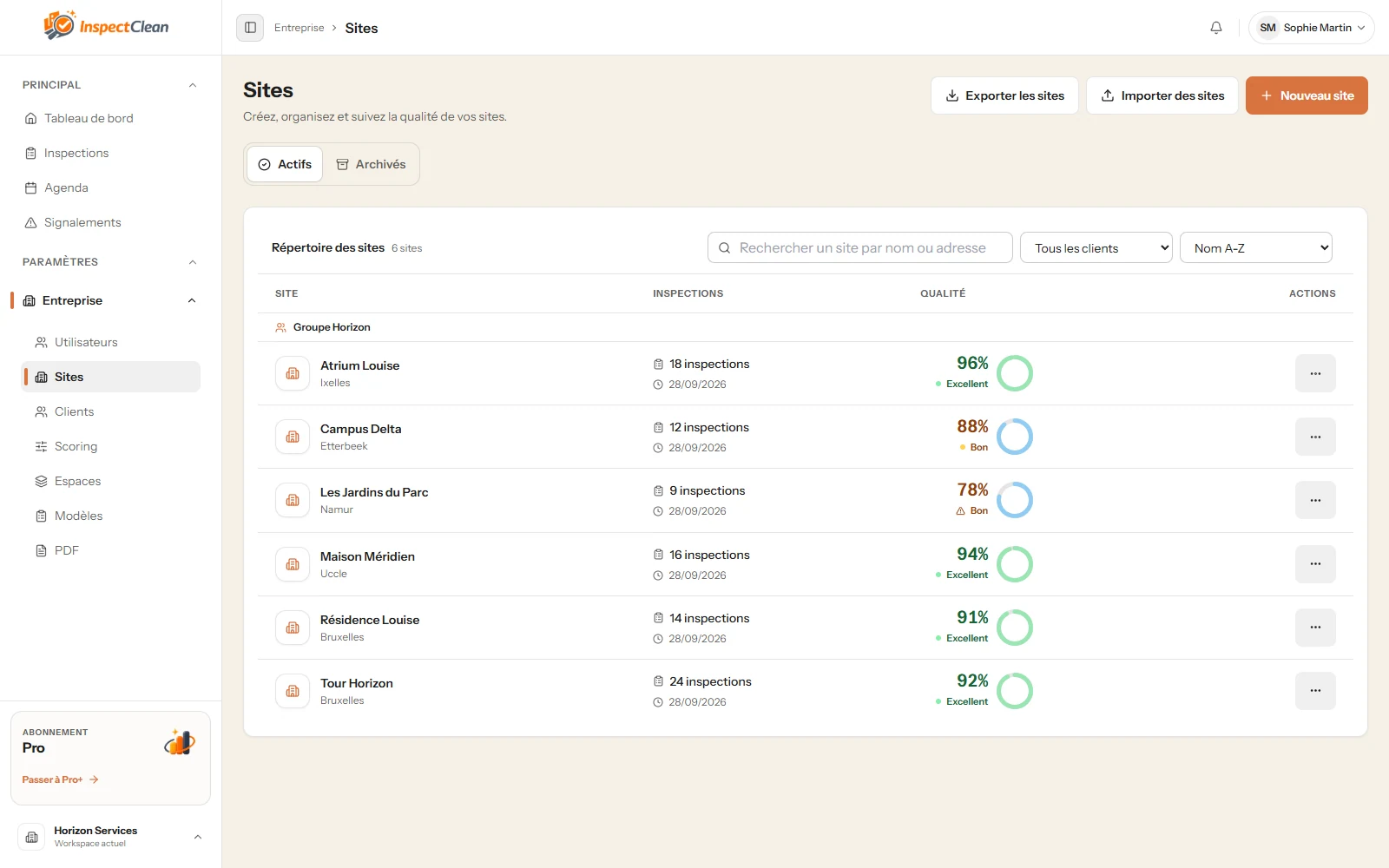Screen dimensions: 1389x868
Task: Expand the Horizon Services workspace switcher
Action: coord(198,837)
